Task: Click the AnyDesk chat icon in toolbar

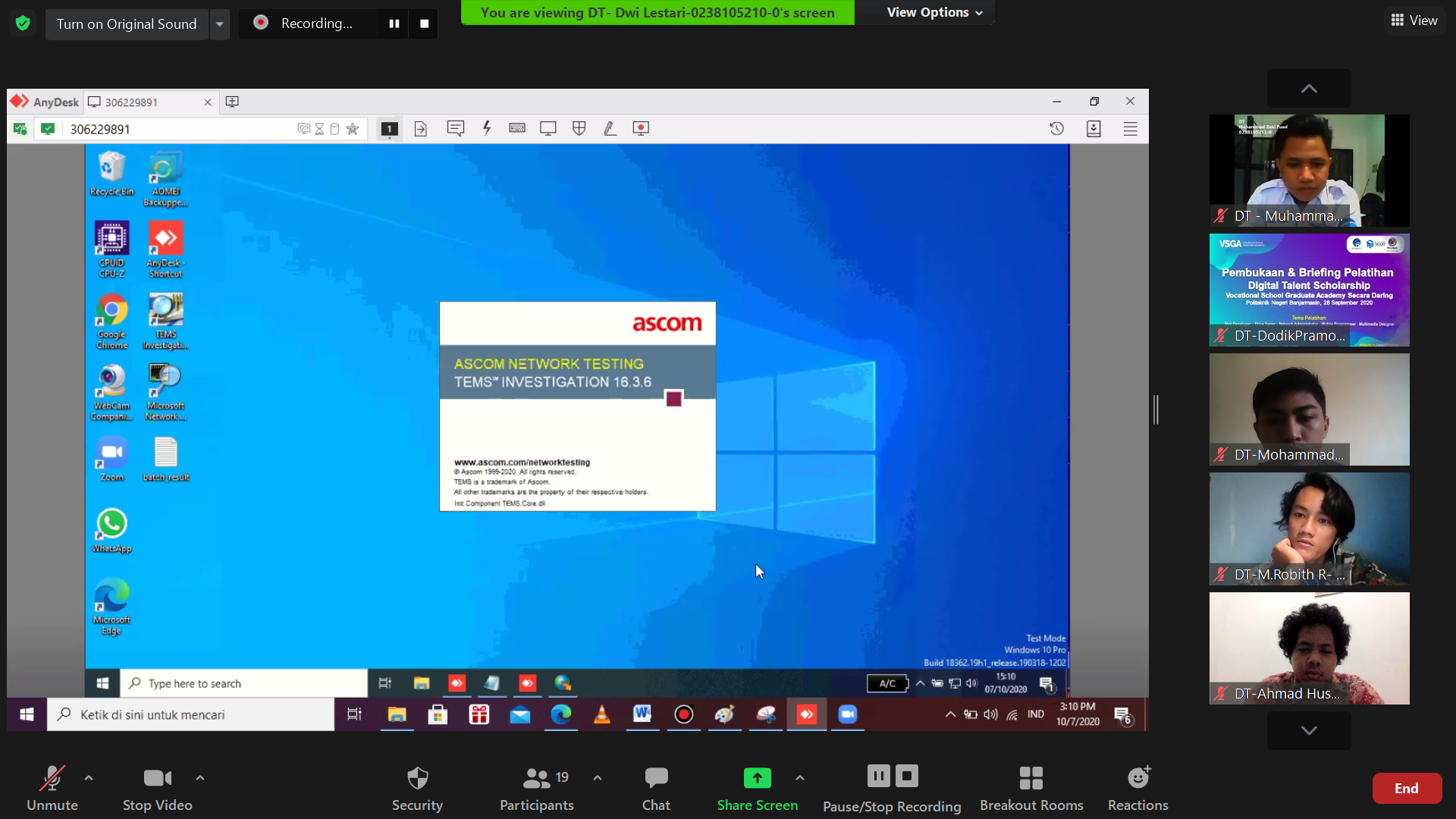Action: [455, 128]
